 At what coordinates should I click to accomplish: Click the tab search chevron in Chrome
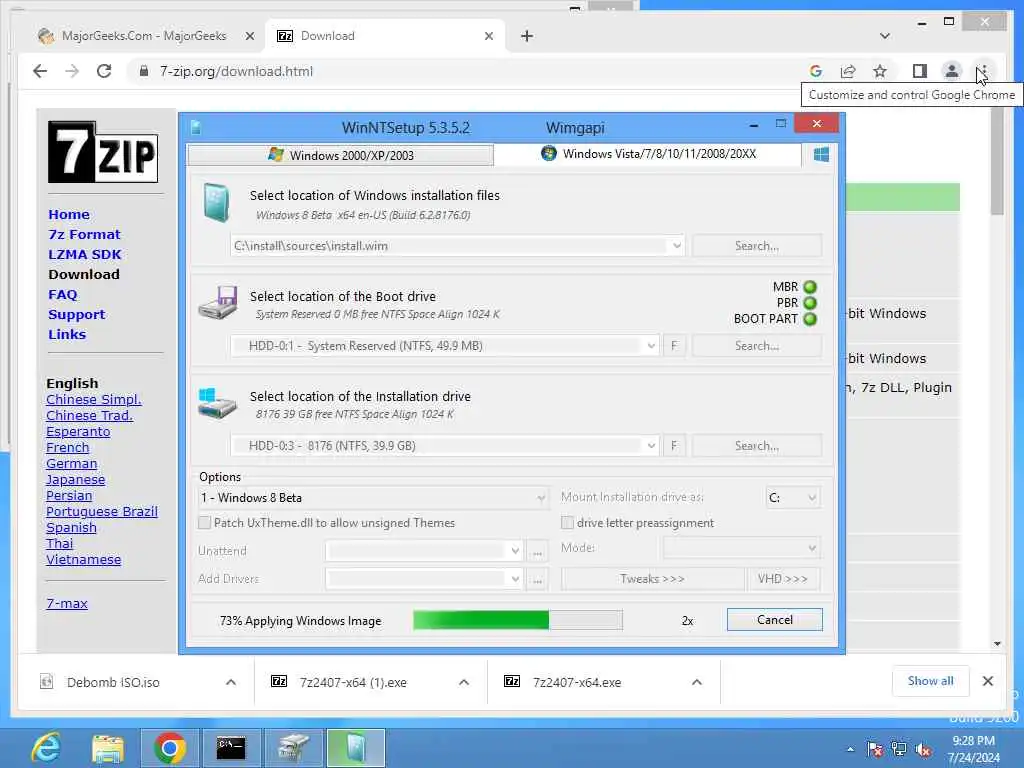click(x=885, y=36)
